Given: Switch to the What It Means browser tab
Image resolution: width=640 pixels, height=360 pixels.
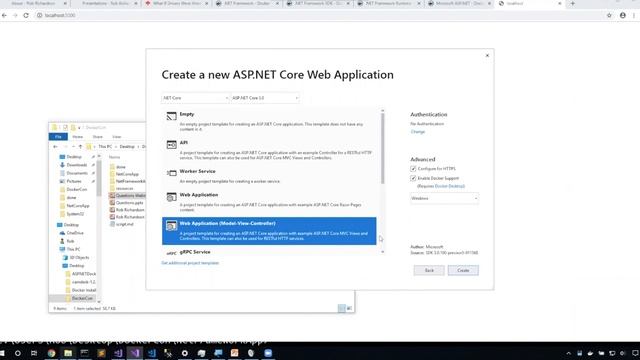Looking at the screenshot, I should click(x=176, y=4).
